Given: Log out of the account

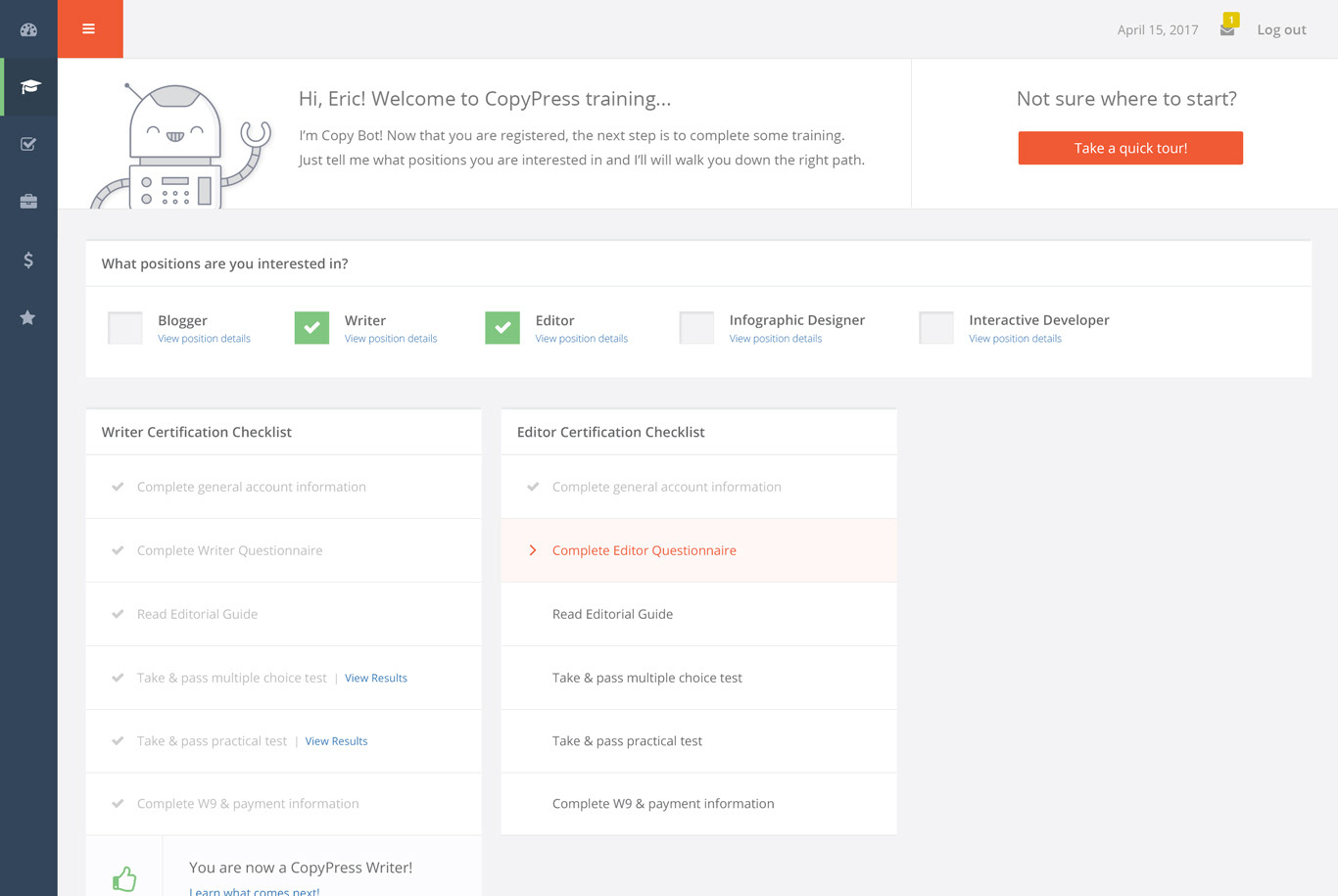Looking at the screenshot, I should (1281, 30).
